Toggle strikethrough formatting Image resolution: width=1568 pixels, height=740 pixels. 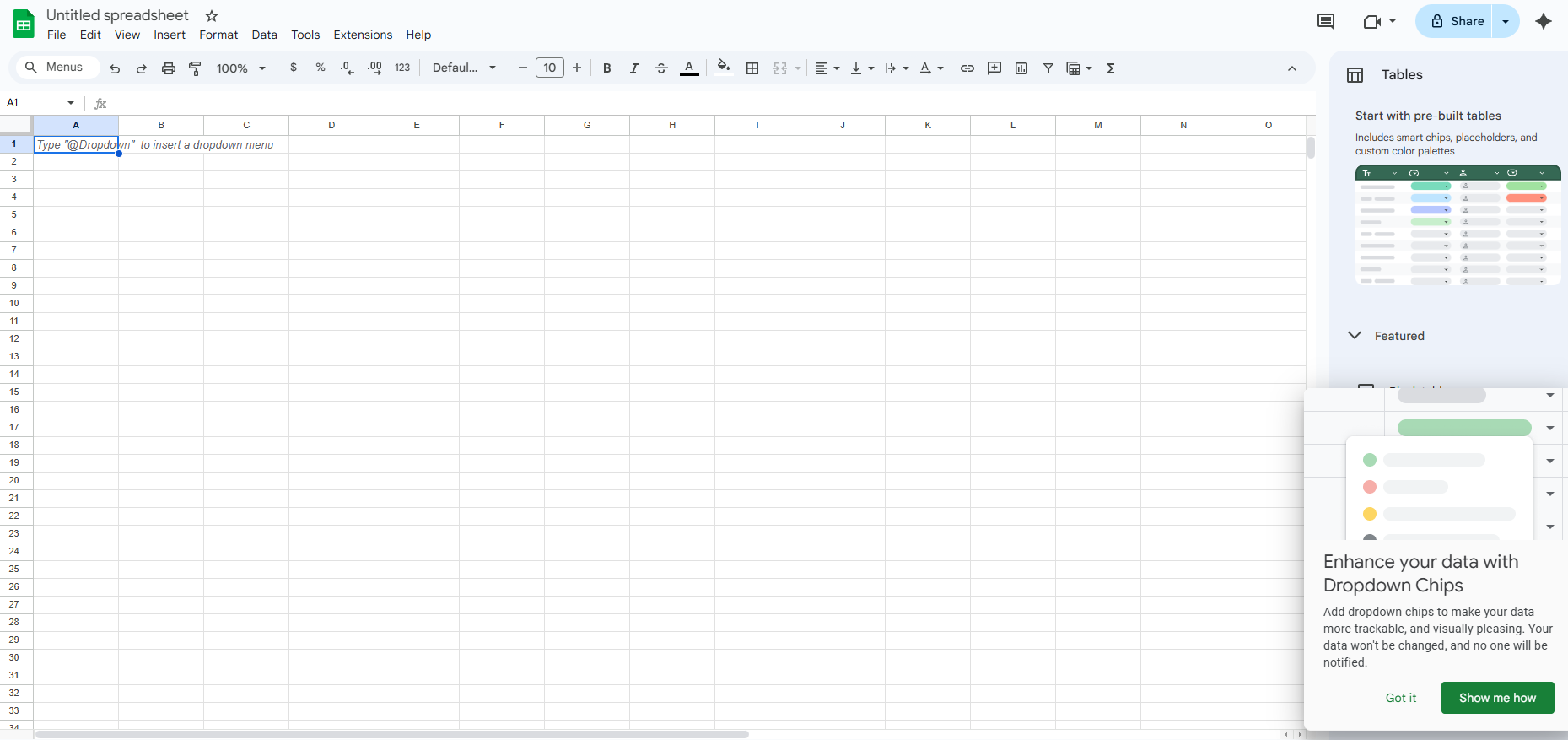tap(661, 68)
